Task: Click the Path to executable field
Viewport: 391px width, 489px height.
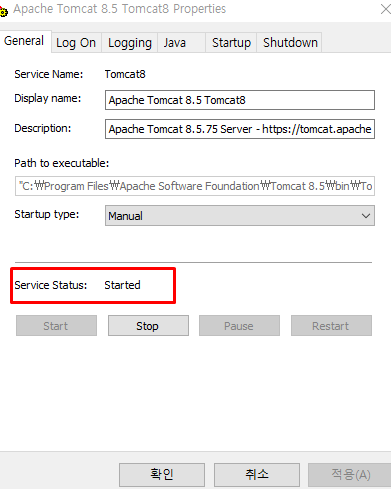Action: [x=195, y=186]
